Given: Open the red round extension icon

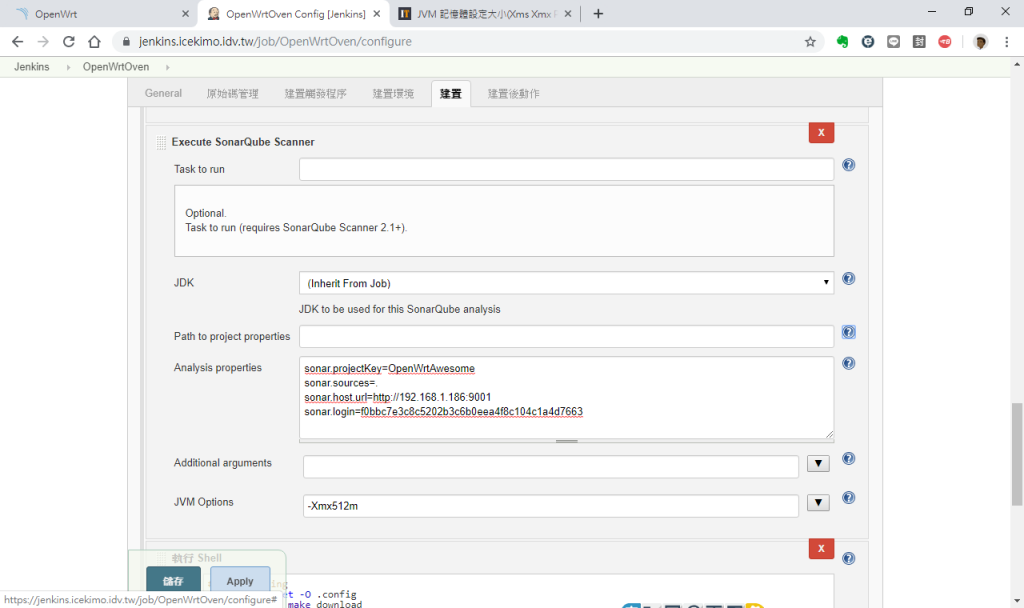Looking at the screenshot, I should pos(944,42).
